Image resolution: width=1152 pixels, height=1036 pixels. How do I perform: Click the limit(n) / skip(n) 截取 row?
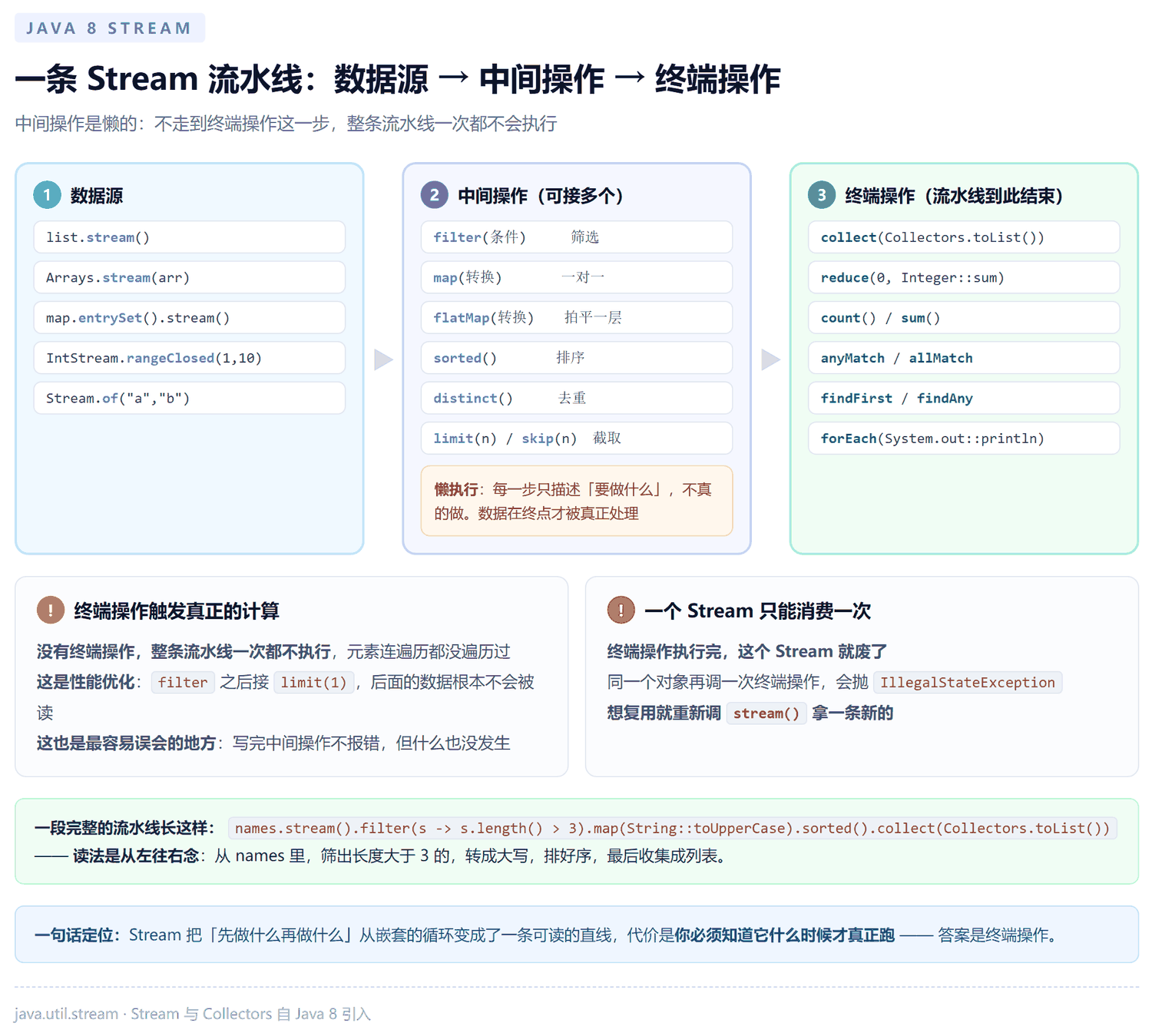(577, 439)
